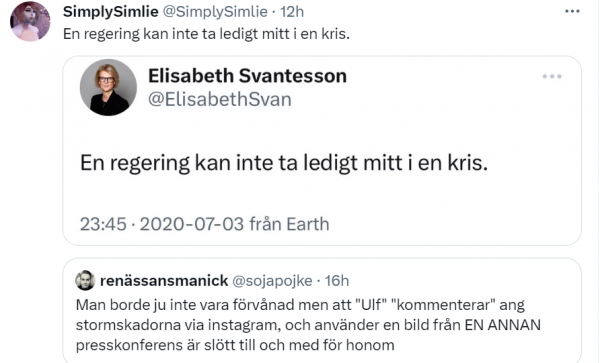Open the quoted tweet text about stormskadorna

click(308, 325)
